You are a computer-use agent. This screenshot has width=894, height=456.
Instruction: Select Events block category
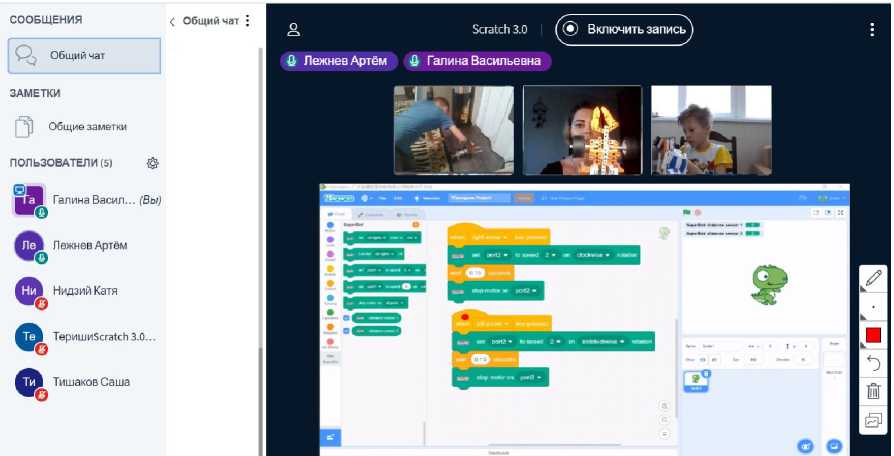(x=330, y=271)
